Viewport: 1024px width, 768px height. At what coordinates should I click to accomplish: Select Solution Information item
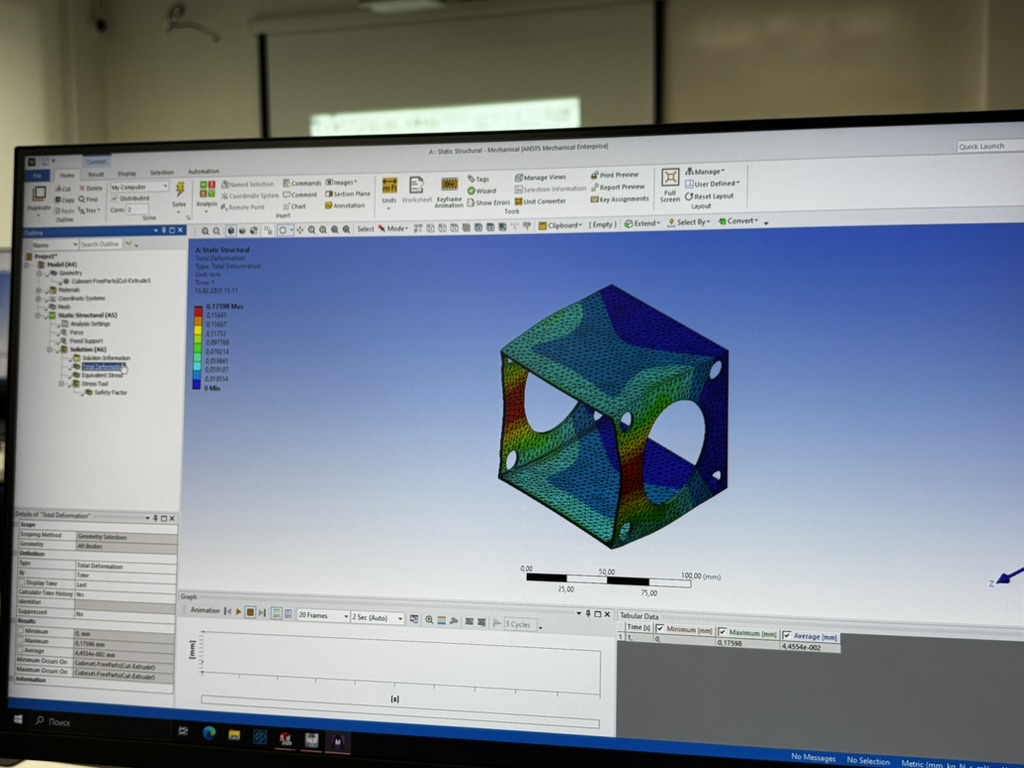click(x=106, y=358)
